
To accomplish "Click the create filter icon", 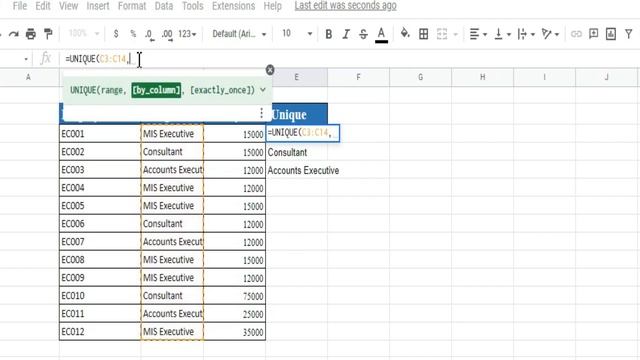I will (x=629, y=34).
